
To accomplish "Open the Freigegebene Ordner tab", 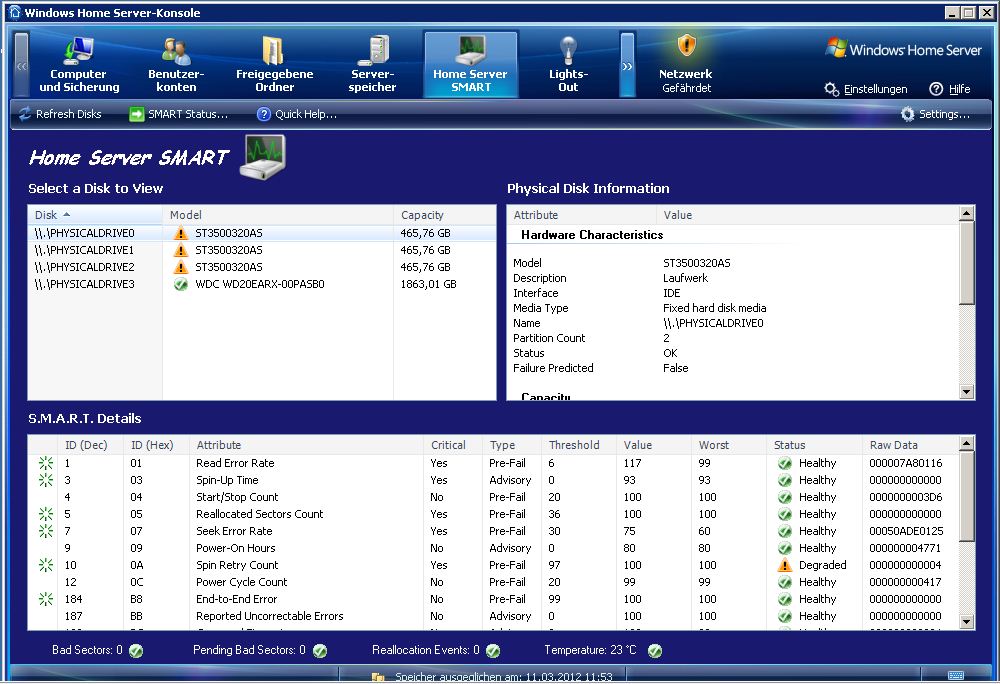I will (274, 66).
